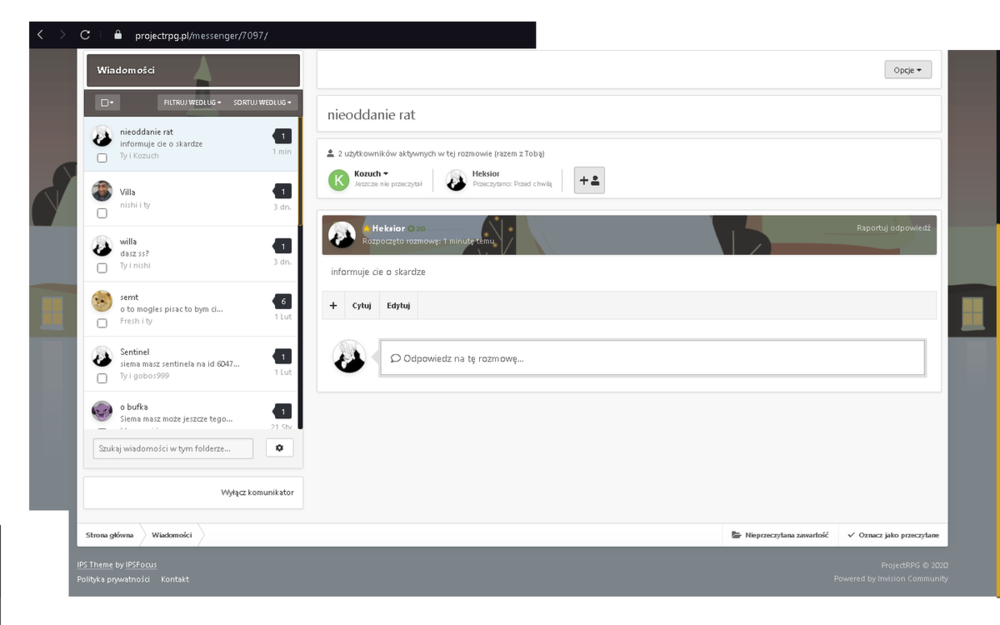Click the plus icon below the message

pyautogui.click(x=333, y=305)
